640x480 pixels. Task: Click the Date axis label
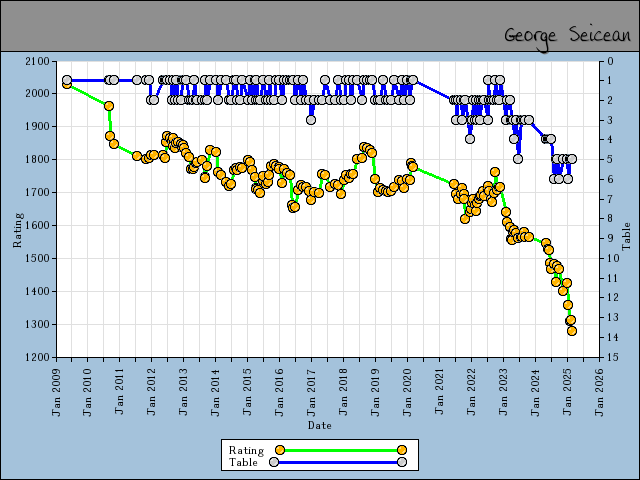(320, 425)
